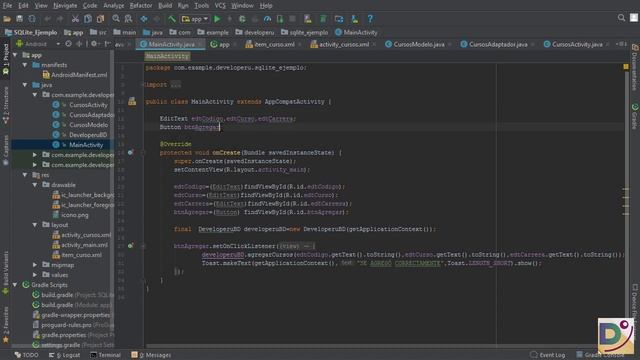Click the Make Project hammer icon
Viewport: 640px width, 360px height.
[x=172, y=19]
